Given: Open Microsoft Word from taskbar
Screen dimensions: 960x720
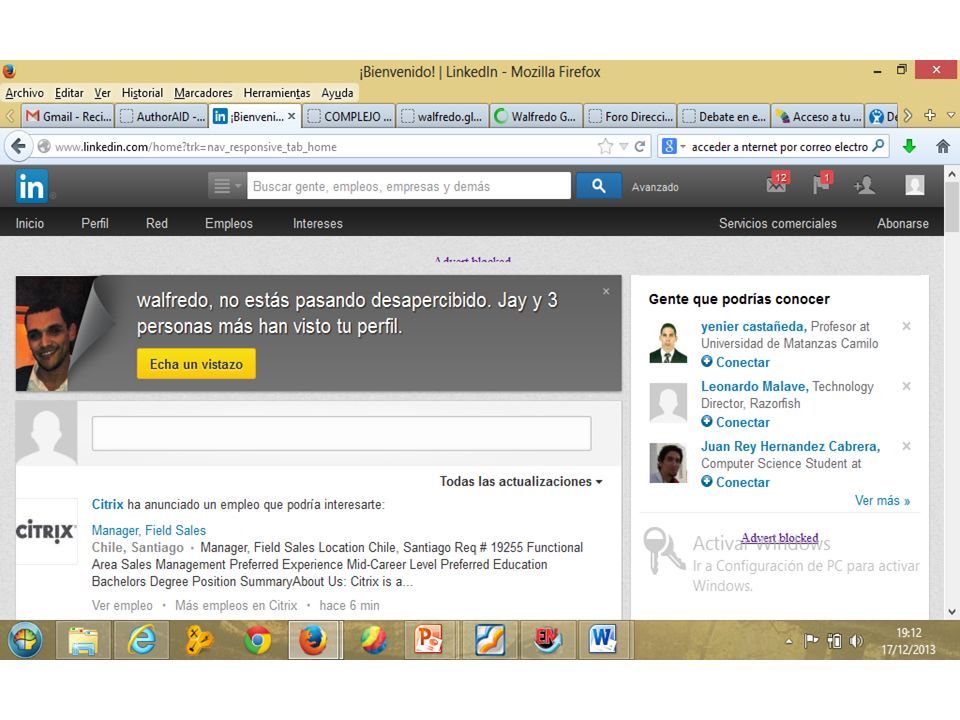Looking at the screenshot, I should pos(602,640).
